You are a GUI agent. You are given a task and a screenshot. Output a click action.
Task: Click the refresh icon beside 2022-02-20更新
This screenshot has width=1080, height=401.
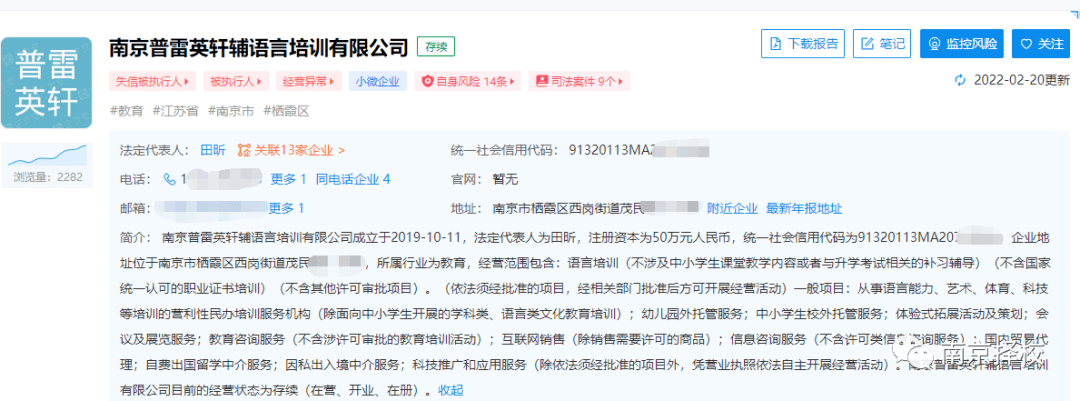(x=960, y=81)
